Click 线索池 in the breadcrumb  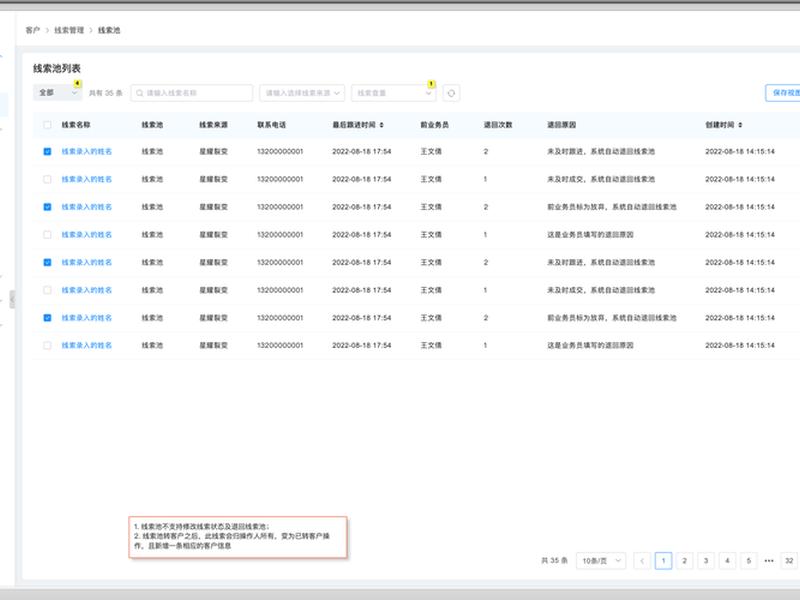[109, 30]
